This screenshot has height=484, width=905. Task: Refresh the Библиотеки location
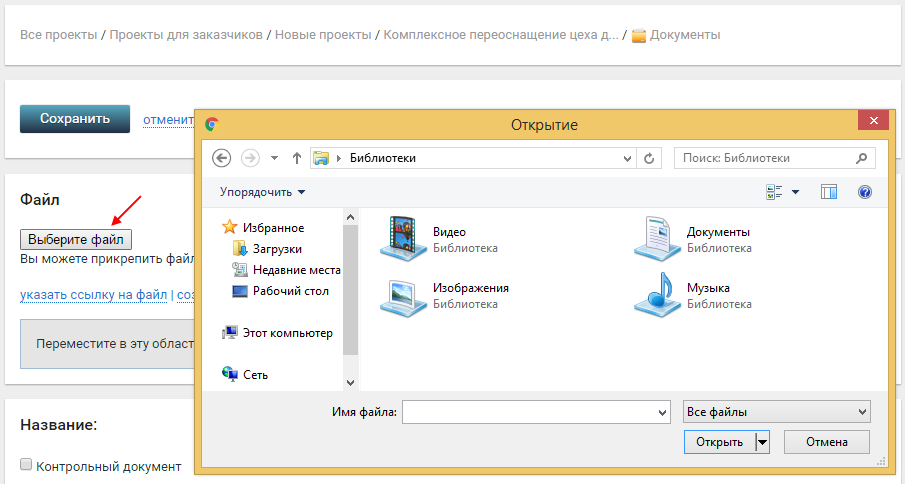(x=649, y=158)
